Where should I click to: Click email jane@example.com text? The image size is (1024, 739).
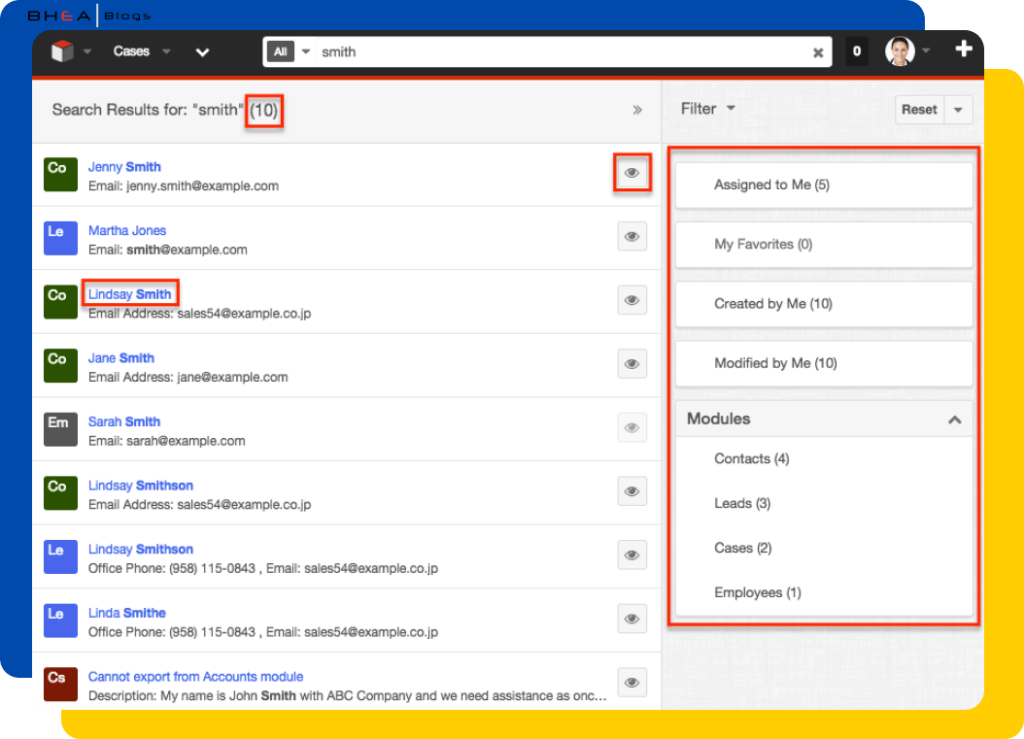(x=232, y=377)
